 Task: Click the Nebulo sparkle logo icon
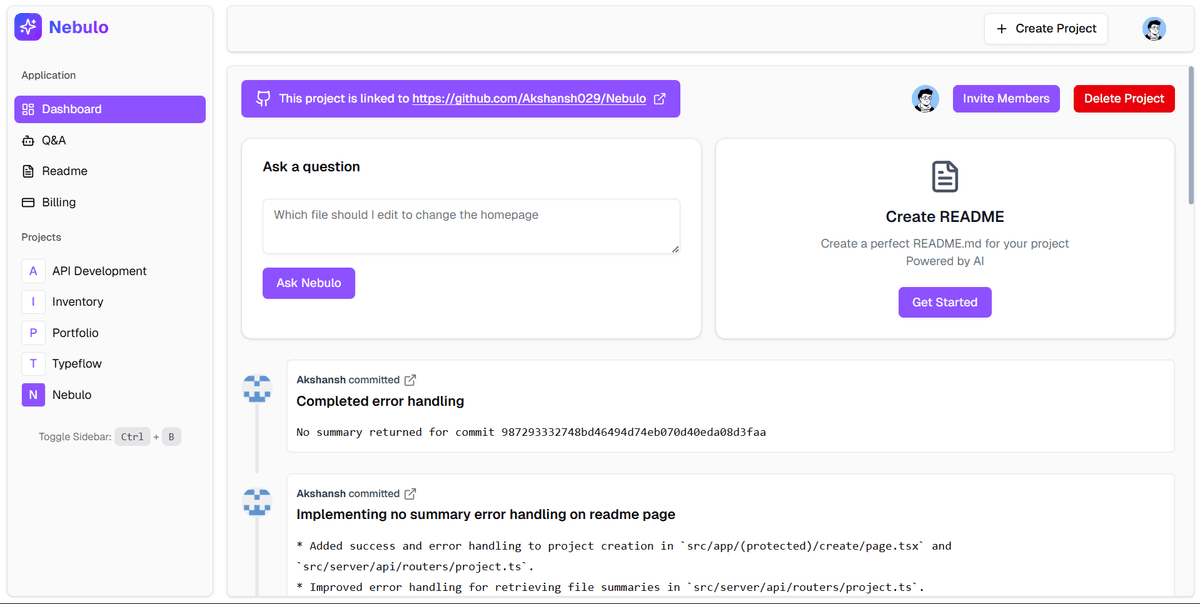28,28
